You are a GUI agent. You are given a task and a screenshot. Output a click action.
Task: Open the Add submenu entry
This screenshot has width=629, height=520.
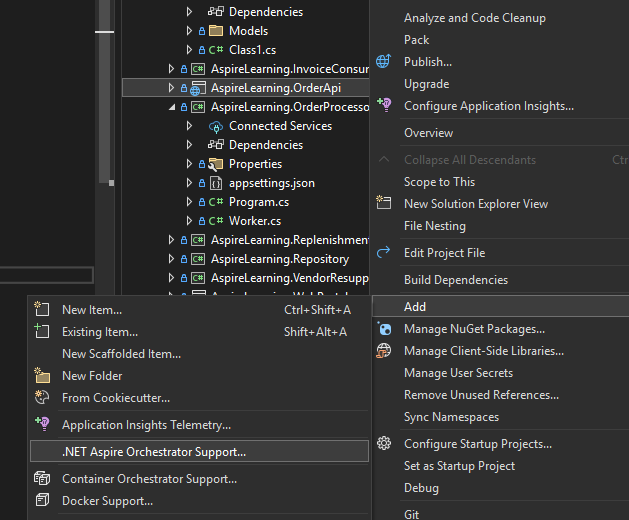click(x=501, y=307)
